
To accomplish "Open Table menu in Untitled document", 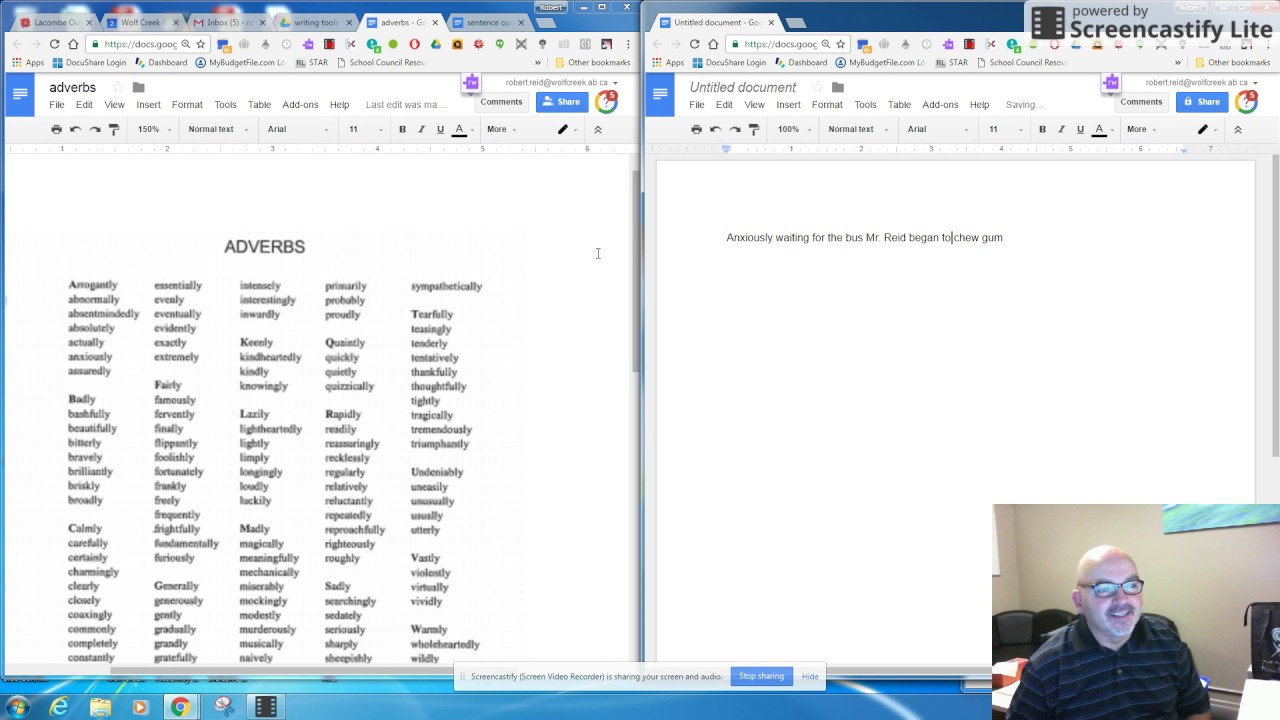I will (x=899, y=104).
